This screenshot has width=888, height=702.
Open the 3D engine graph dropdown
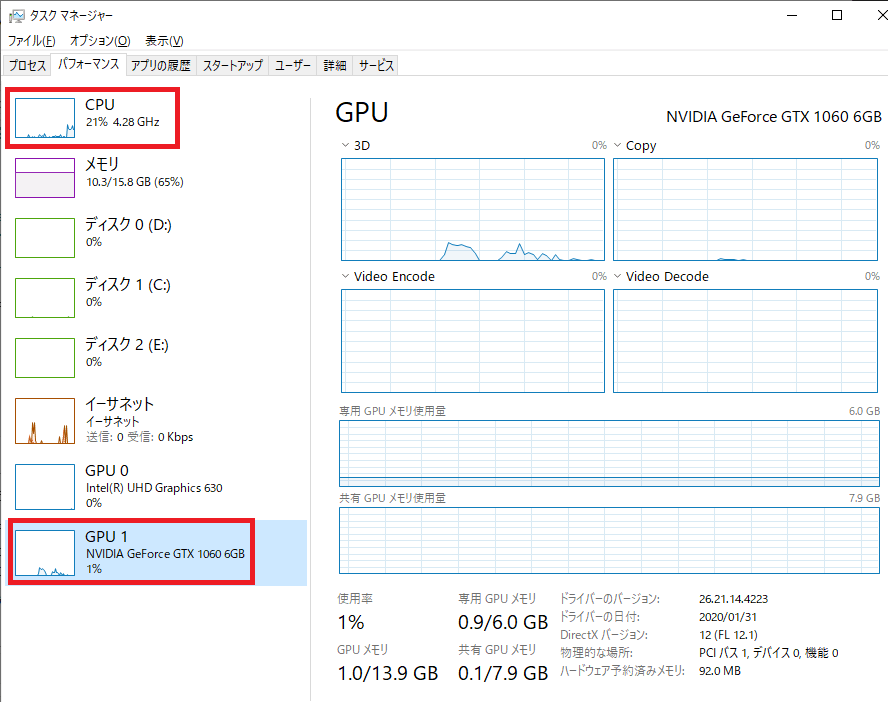tap(345, 145)
